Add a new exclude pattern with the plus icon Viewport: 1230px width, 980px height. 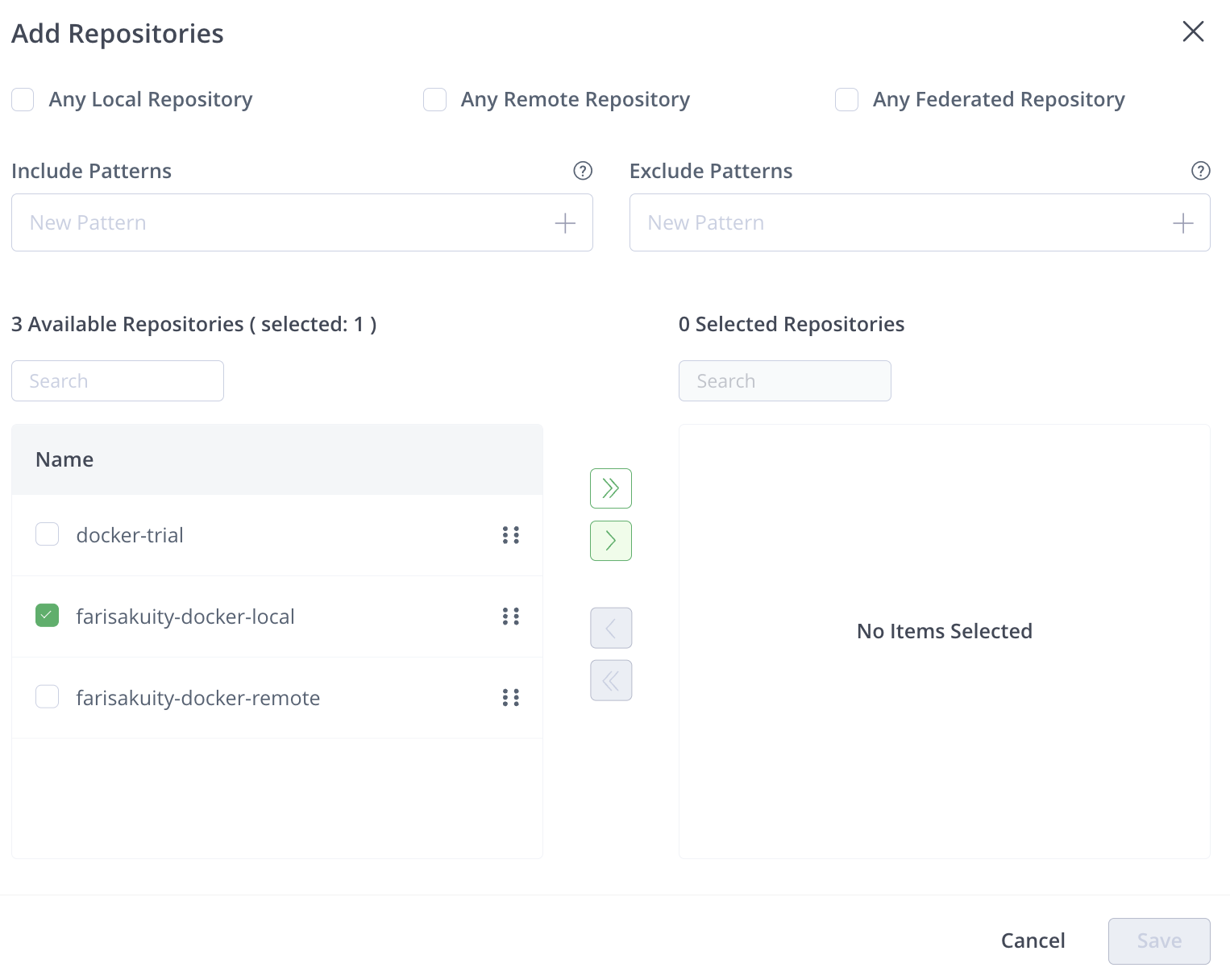pos(1182,222)
